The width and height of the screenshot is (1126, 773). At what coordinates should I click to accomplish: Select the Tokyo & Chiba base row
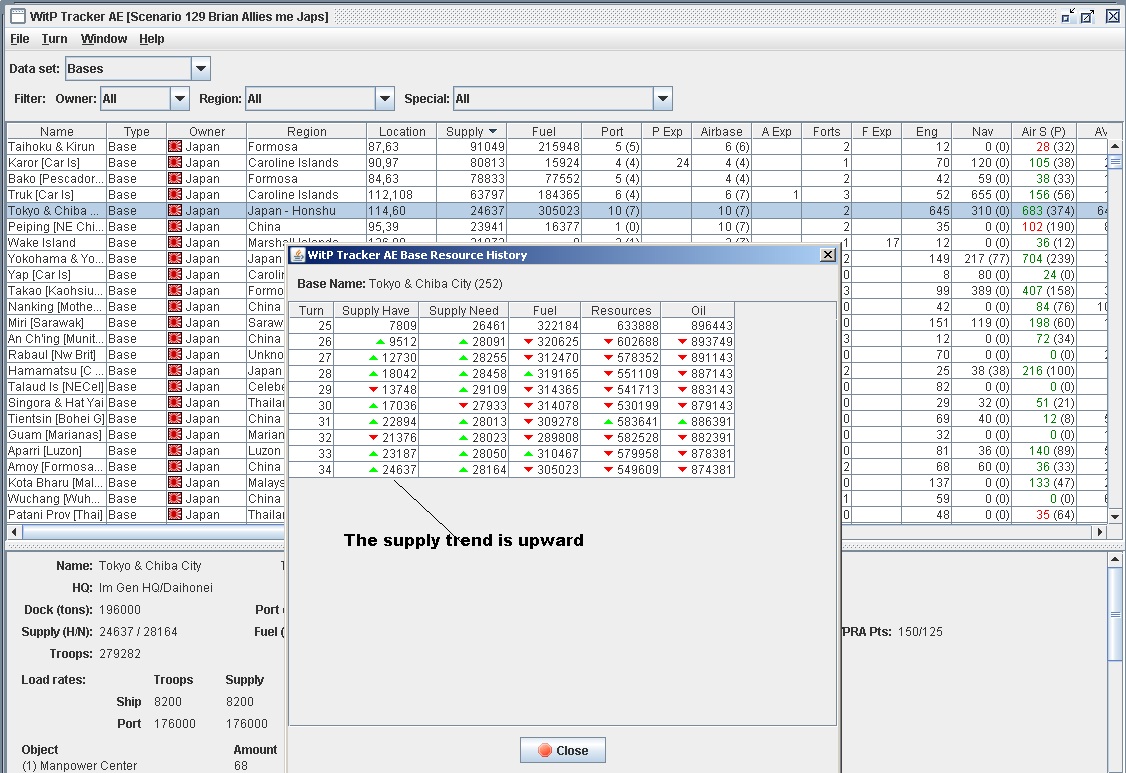557,210
